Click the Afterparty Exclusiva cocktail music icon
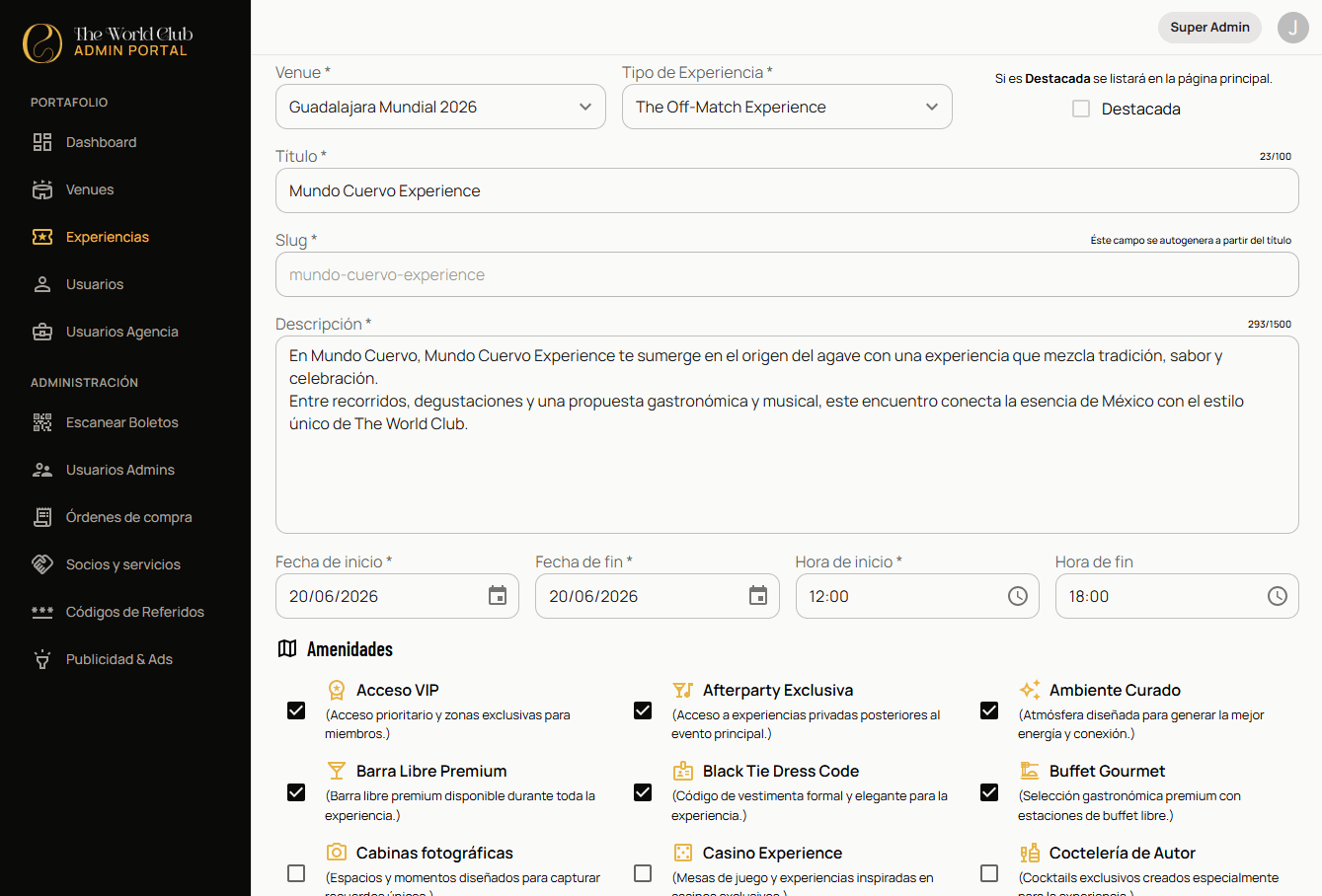The width and height of the screenshot is (1322, 896). [x=683, y=690]
